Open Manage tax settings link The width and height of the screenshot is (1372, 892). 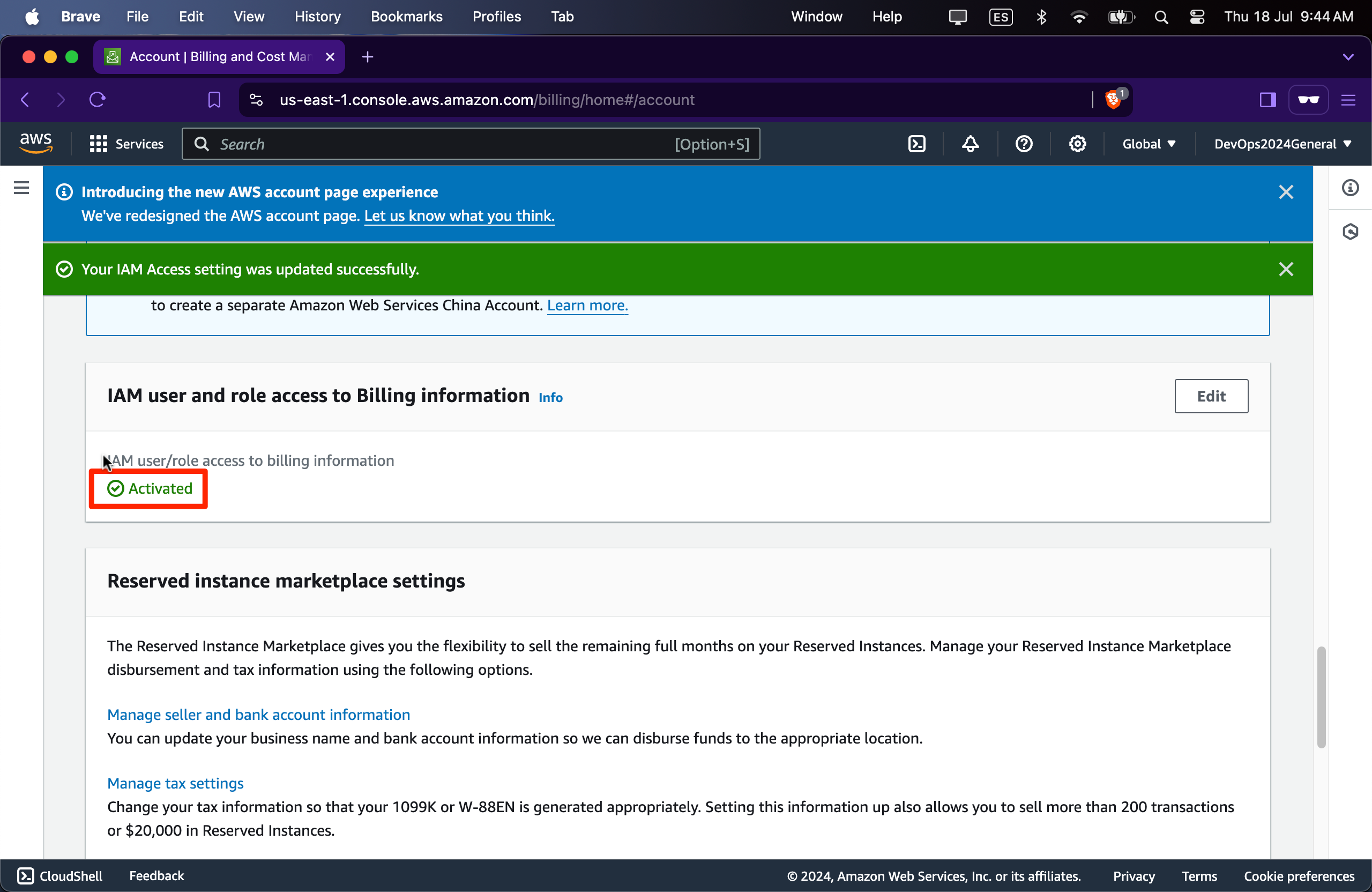click(175, 783)
